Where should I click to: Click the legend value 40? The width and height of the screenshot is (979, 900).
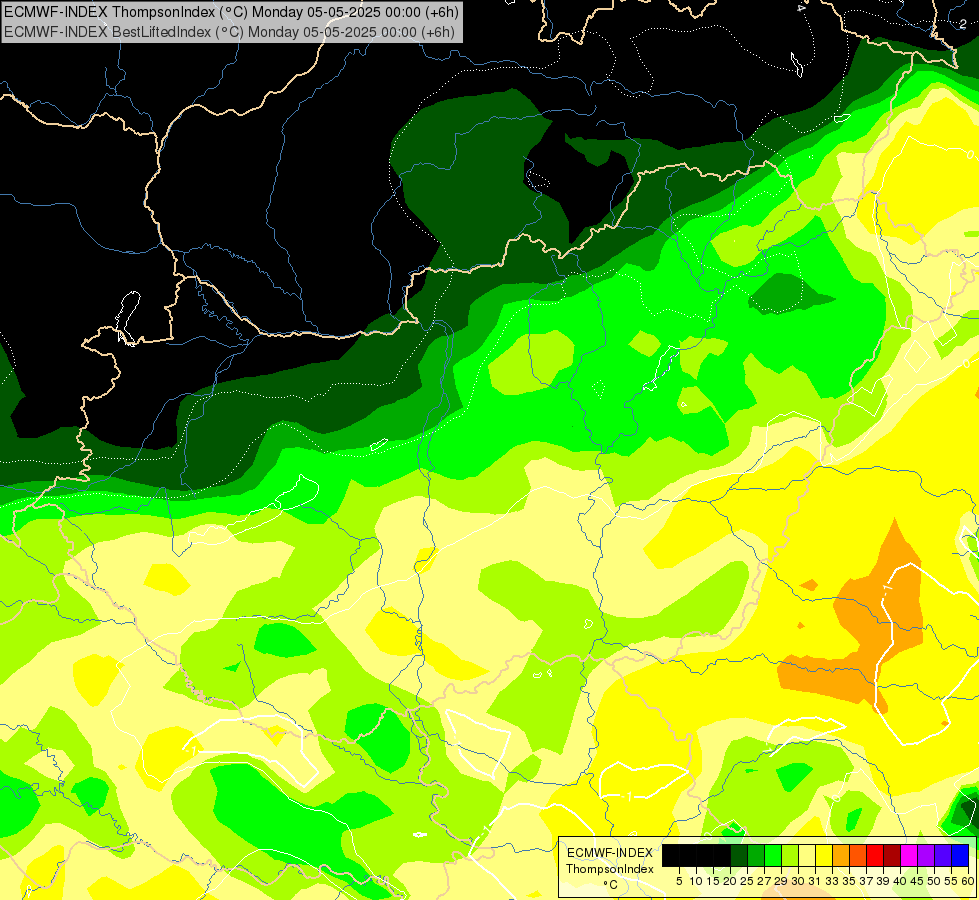[x=900, y=881]
